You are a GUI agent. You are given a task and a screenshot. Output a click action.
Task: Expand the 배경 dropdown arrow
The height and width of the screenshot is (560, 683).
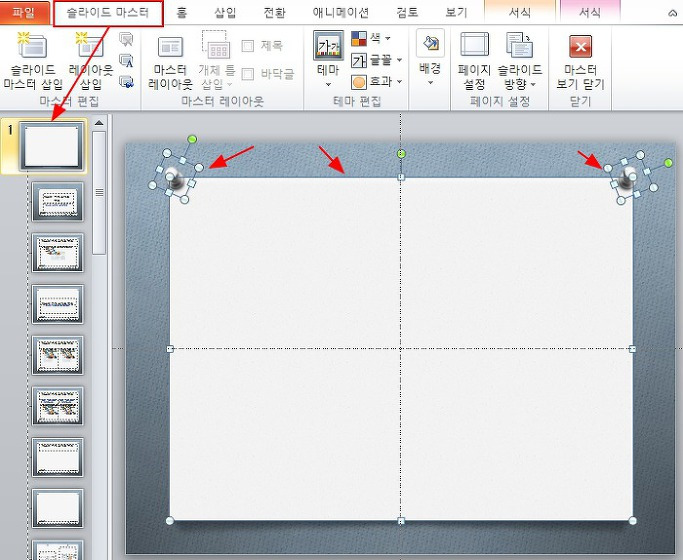430,82
